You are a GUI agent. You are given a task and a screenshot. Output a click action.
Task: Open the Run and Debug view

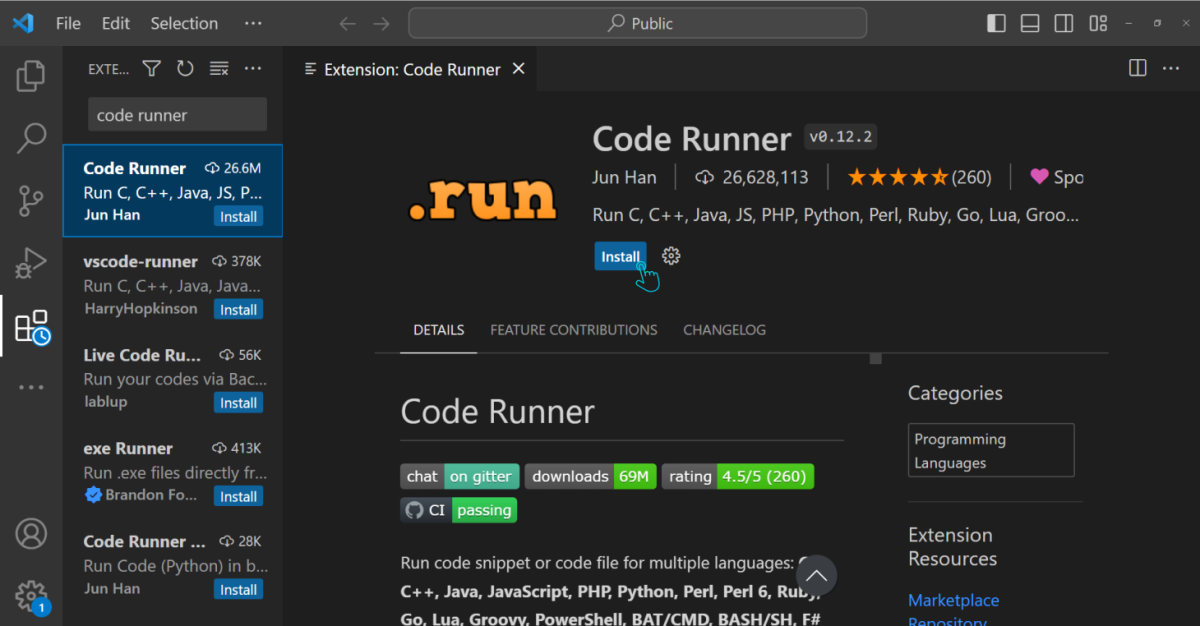tap(31, 262)
